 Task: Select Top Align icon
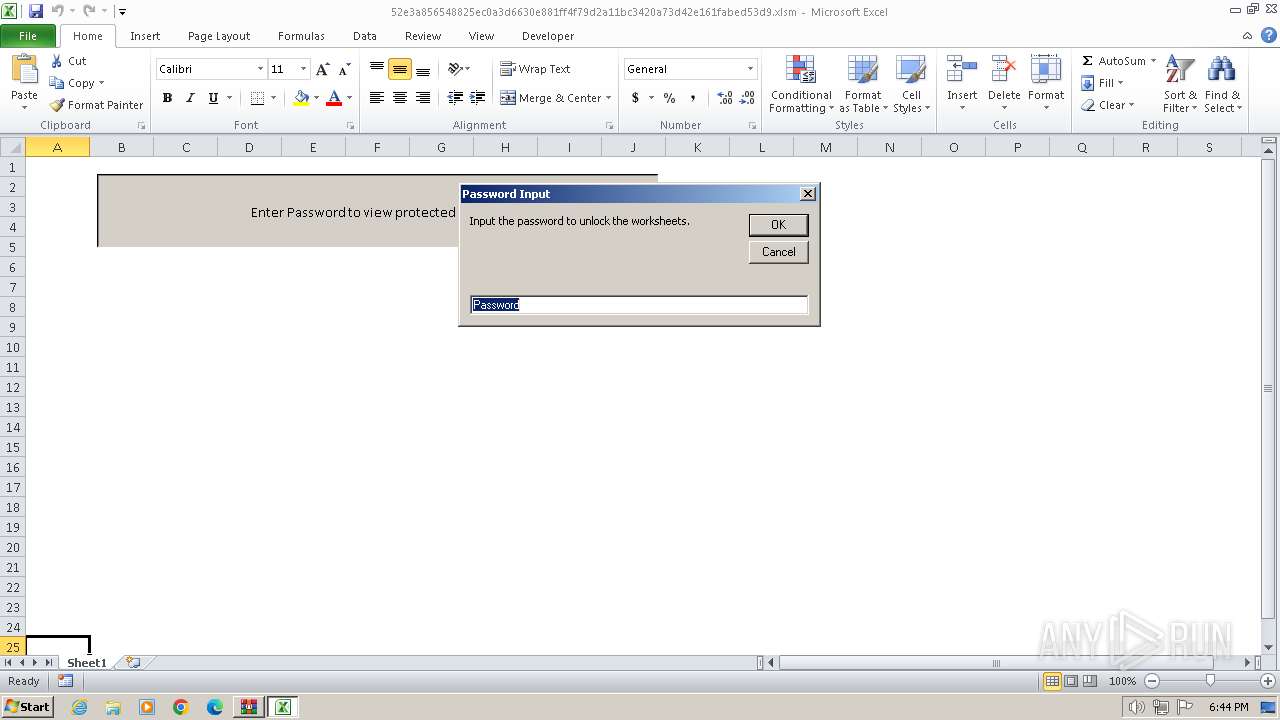(377, 69)
